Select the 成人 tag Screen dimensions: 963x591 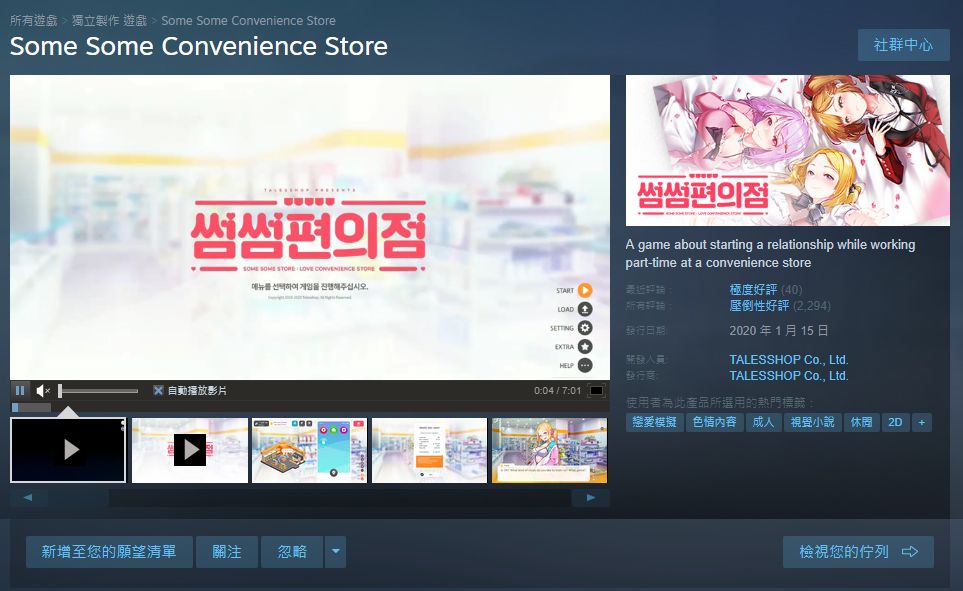(x=763, y=422)
